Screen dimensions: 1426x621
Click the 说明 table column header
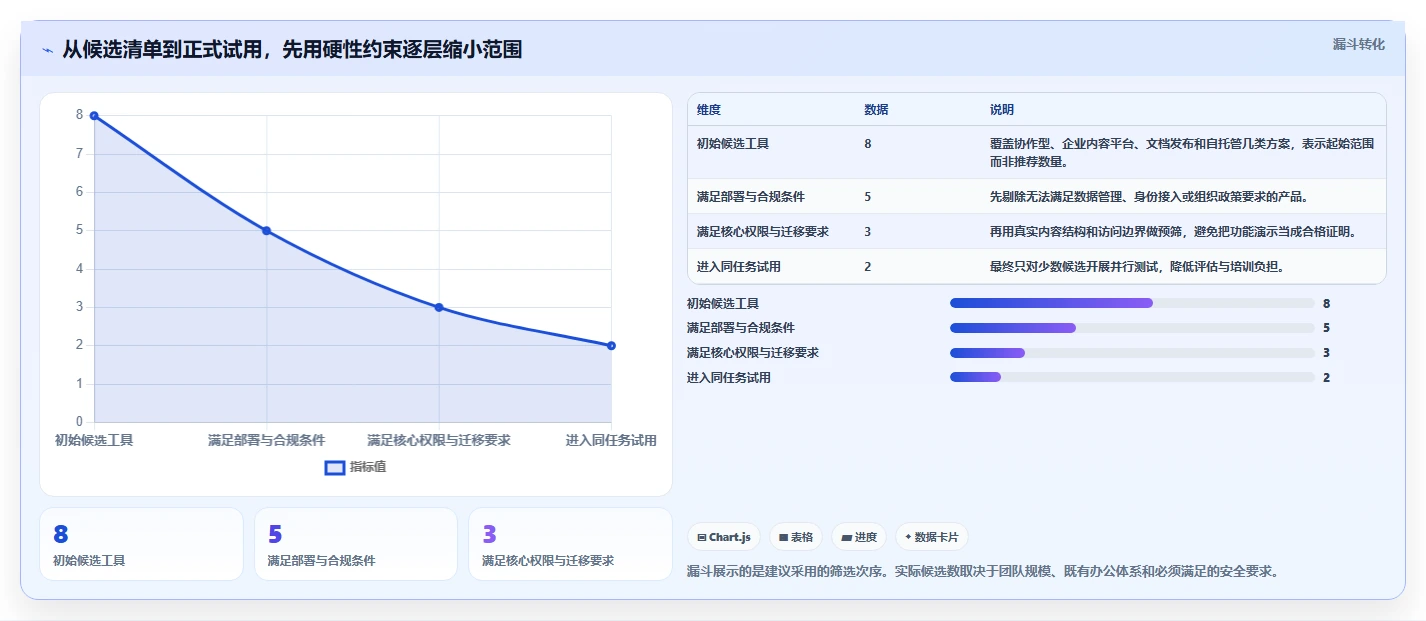[1002, 110]
